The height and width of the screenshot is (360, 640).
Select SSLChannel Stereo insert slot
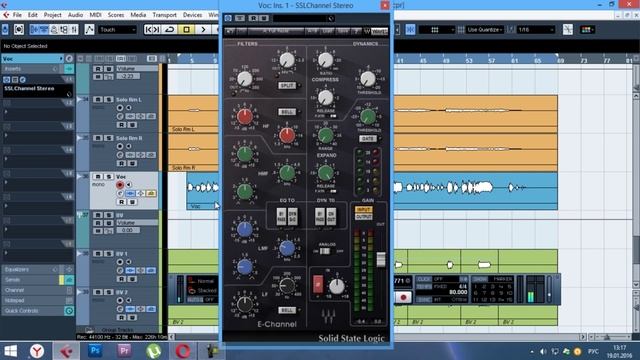[38, 91]
